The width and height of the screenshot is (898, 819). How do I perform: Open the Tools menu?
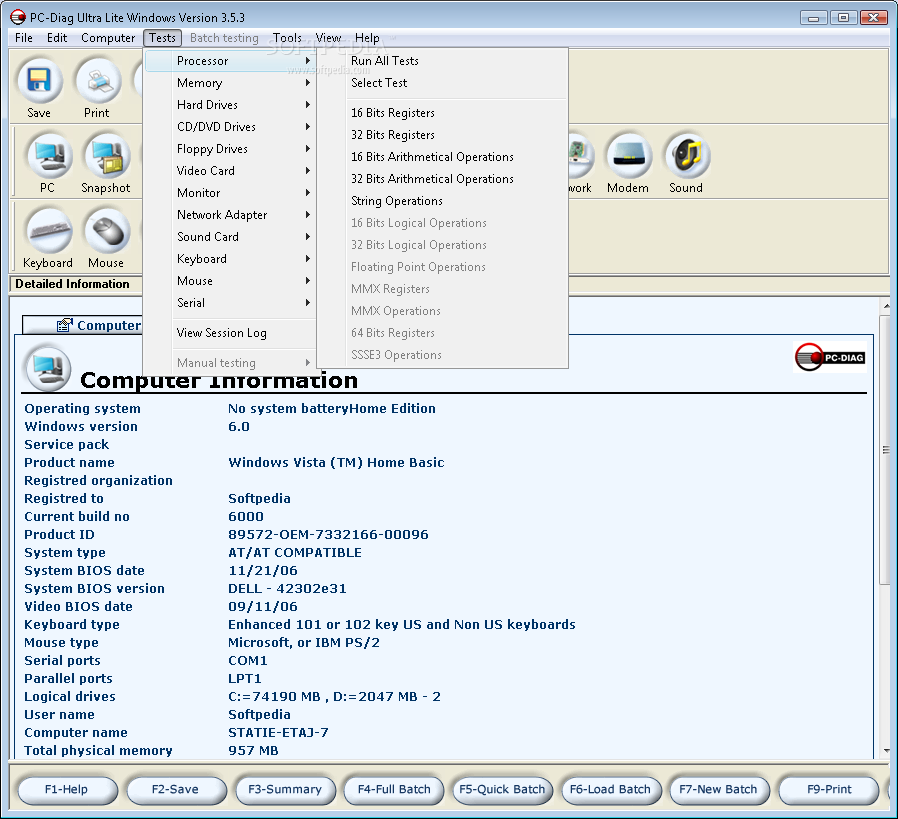pyautogui.click(x=287, y=38)
